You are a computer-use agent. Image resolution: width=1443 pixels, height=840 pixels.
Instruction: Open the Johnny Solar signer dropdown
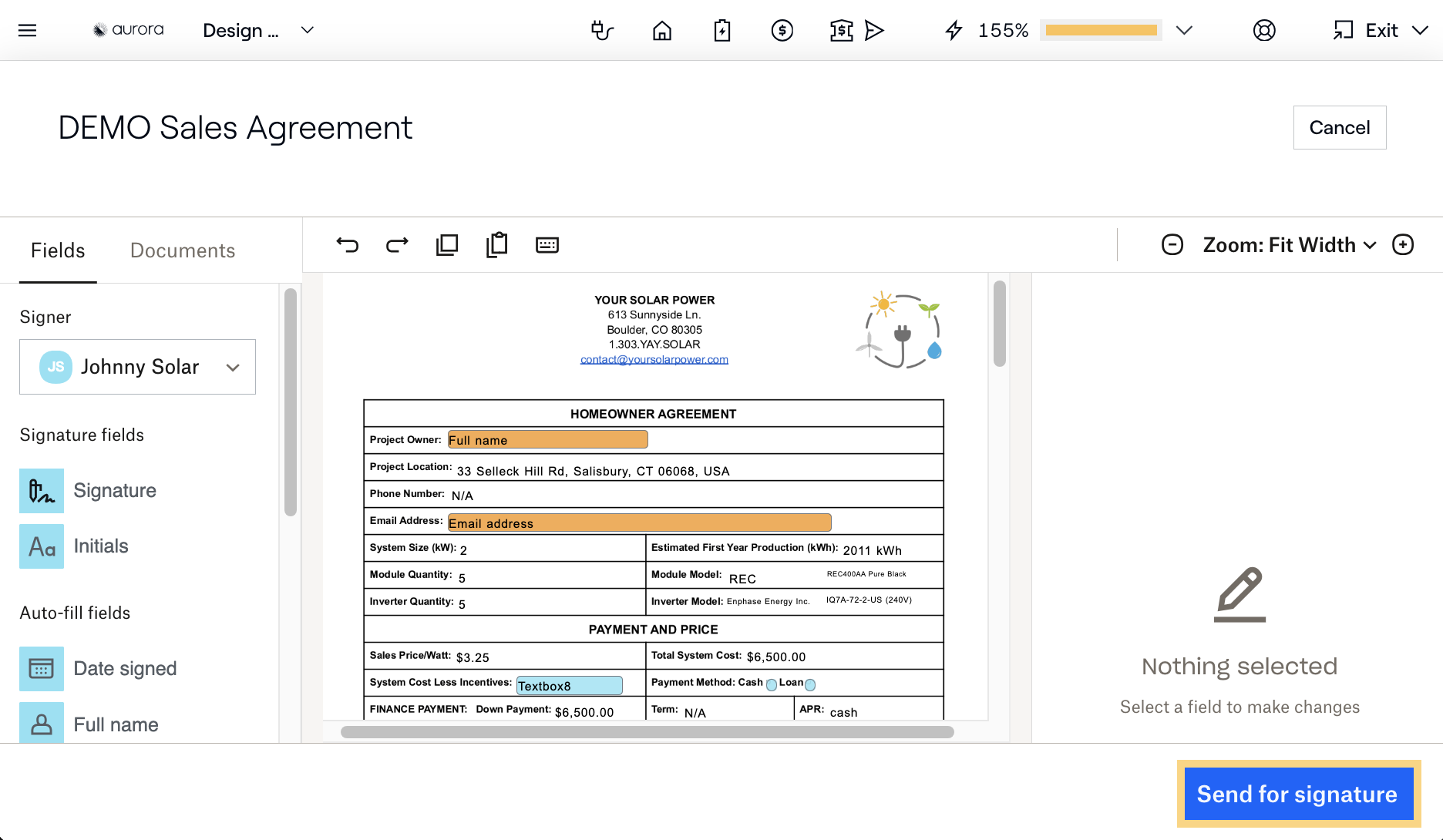point(137,367)
